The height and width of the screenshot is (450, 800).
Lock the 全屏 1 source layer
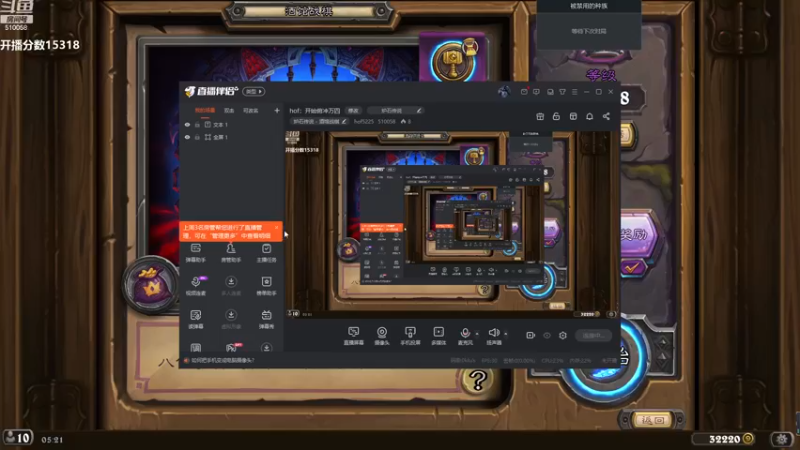coord(197,137)
